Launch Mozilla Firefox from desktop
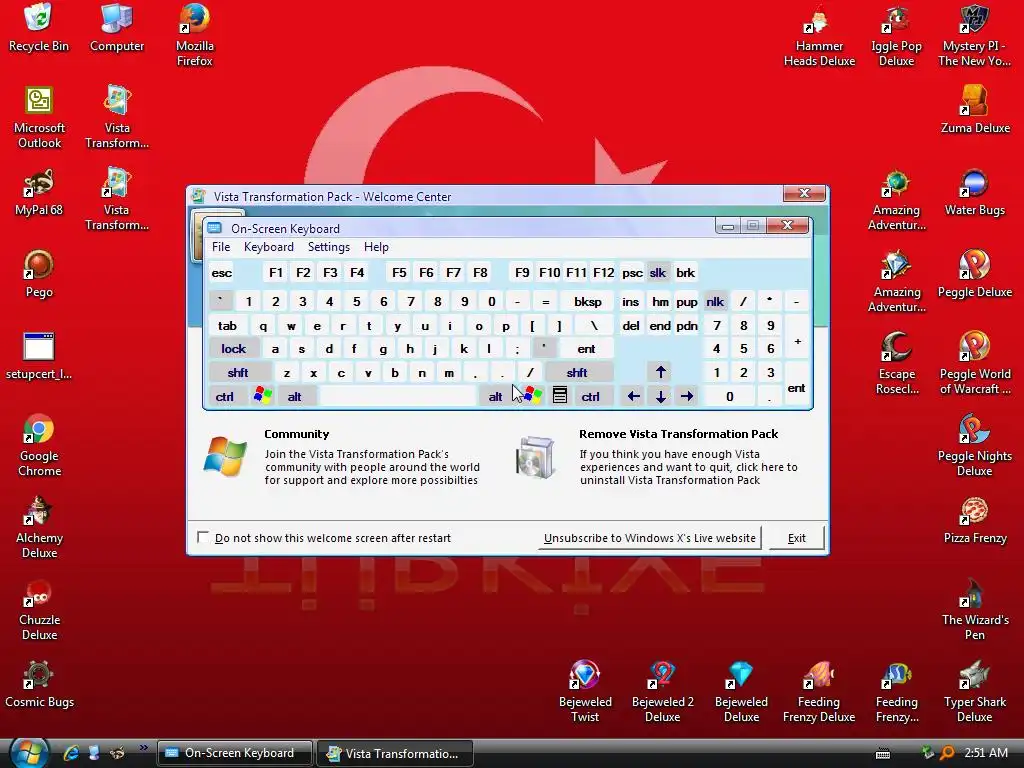The image size is (1024, 768). click(x=195, y=35)
